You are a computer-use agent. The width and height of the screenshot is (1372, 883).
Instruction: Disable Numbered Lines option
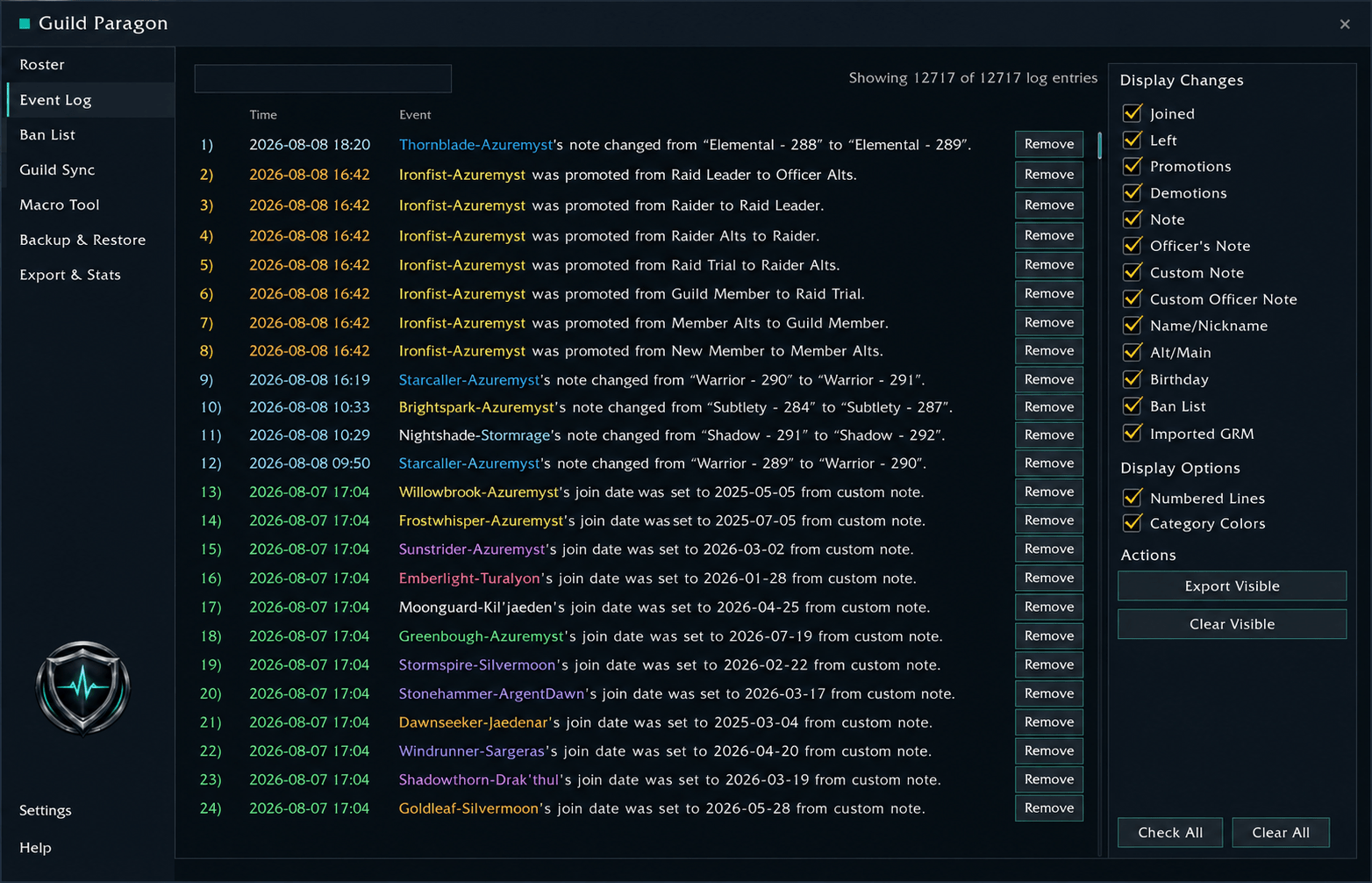[x=1133, y=498]
